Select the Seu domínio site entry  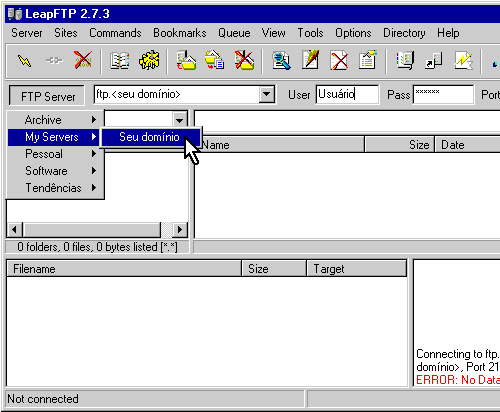click(x=151, y=137)
